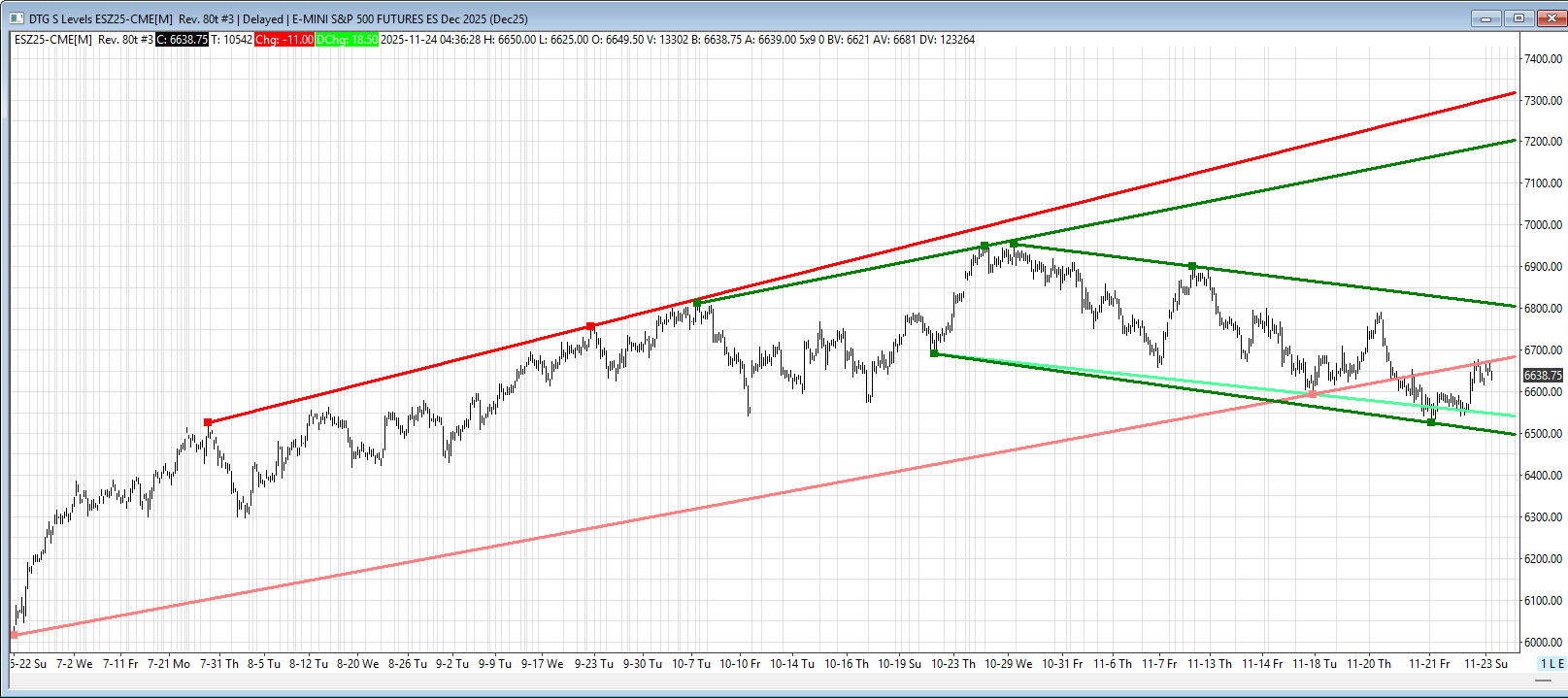Click the '9-17 We' date label
This screenshot has height=698, width=1568.
click(x=542, y=664)
